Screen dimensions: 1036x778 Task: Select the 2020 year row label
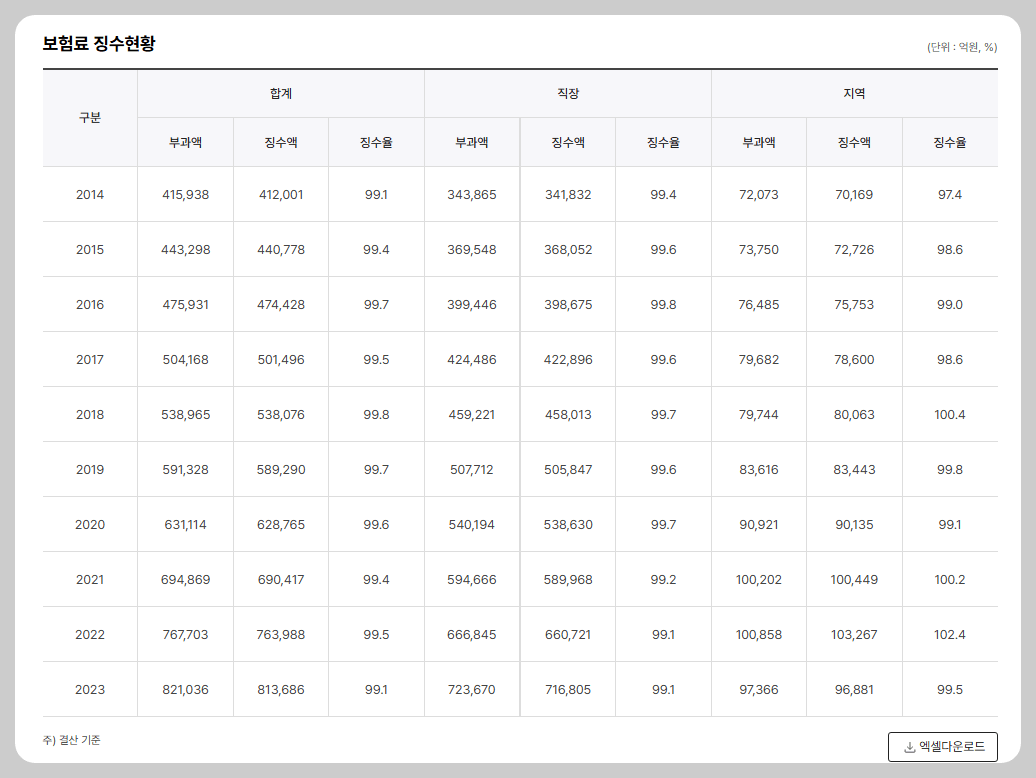[90, 524]
